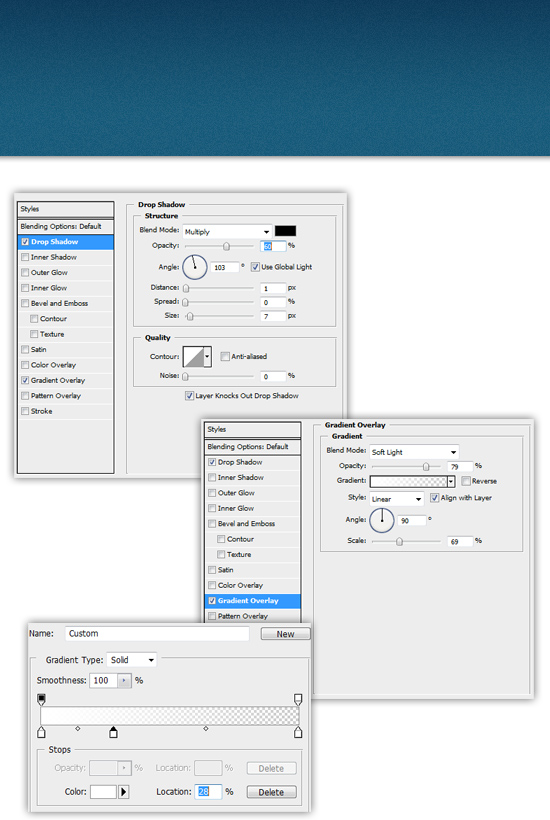Click the stop Color swatch
Viewport: 550px width, 820px height.
click(103, 792)
